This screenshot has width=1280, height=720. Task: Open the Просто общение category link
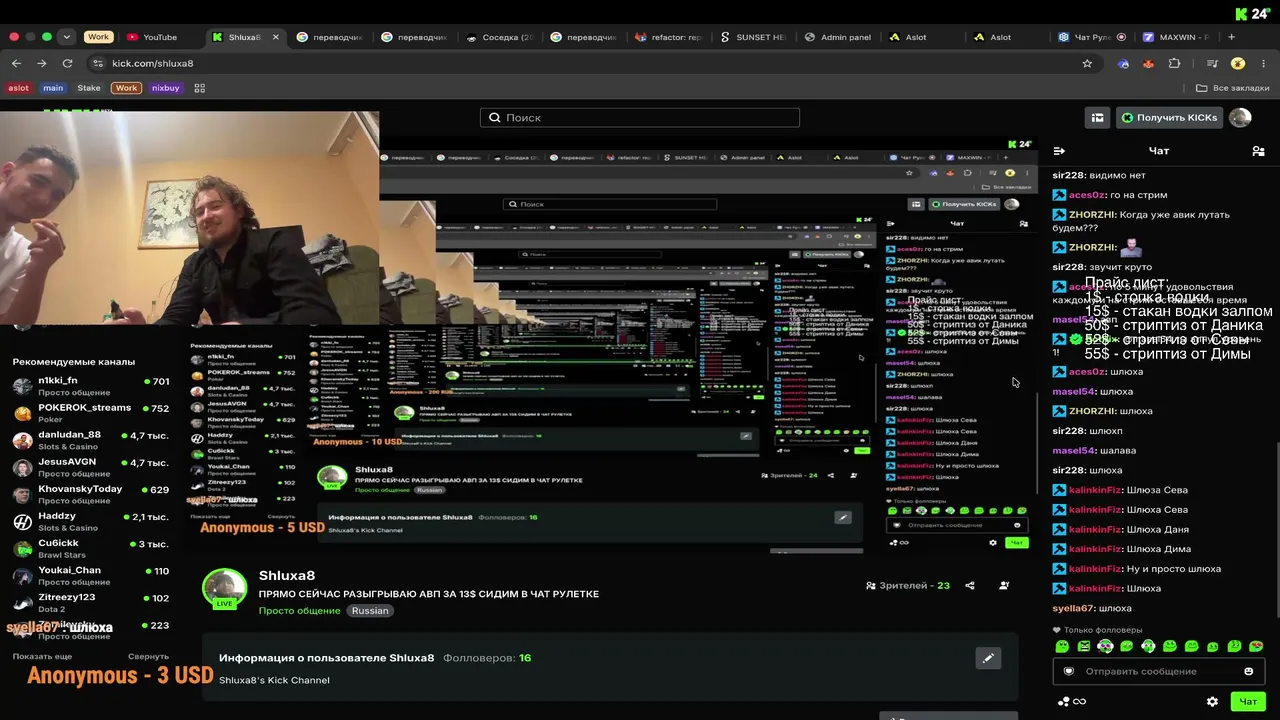pyautogui.click(x=299, y=610)
